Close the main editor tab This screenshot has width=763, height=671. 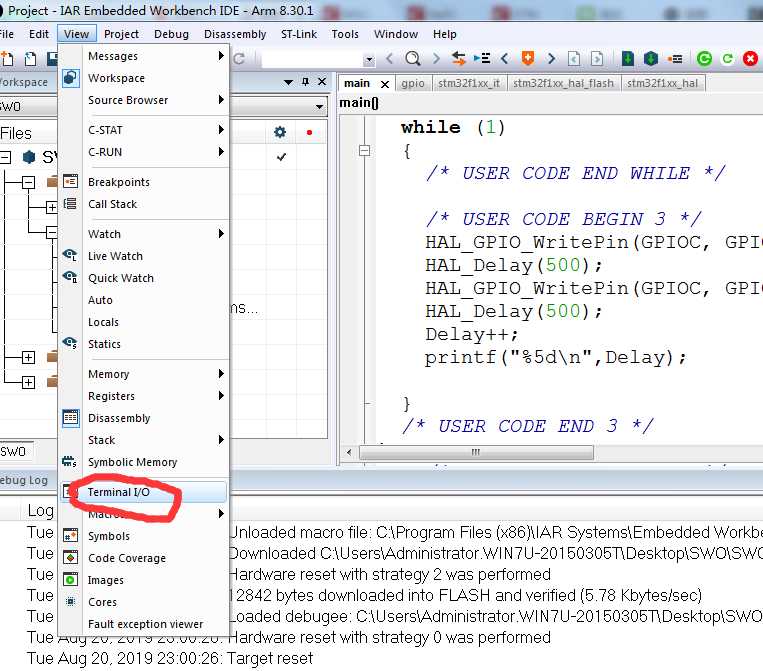coord(385,84)
